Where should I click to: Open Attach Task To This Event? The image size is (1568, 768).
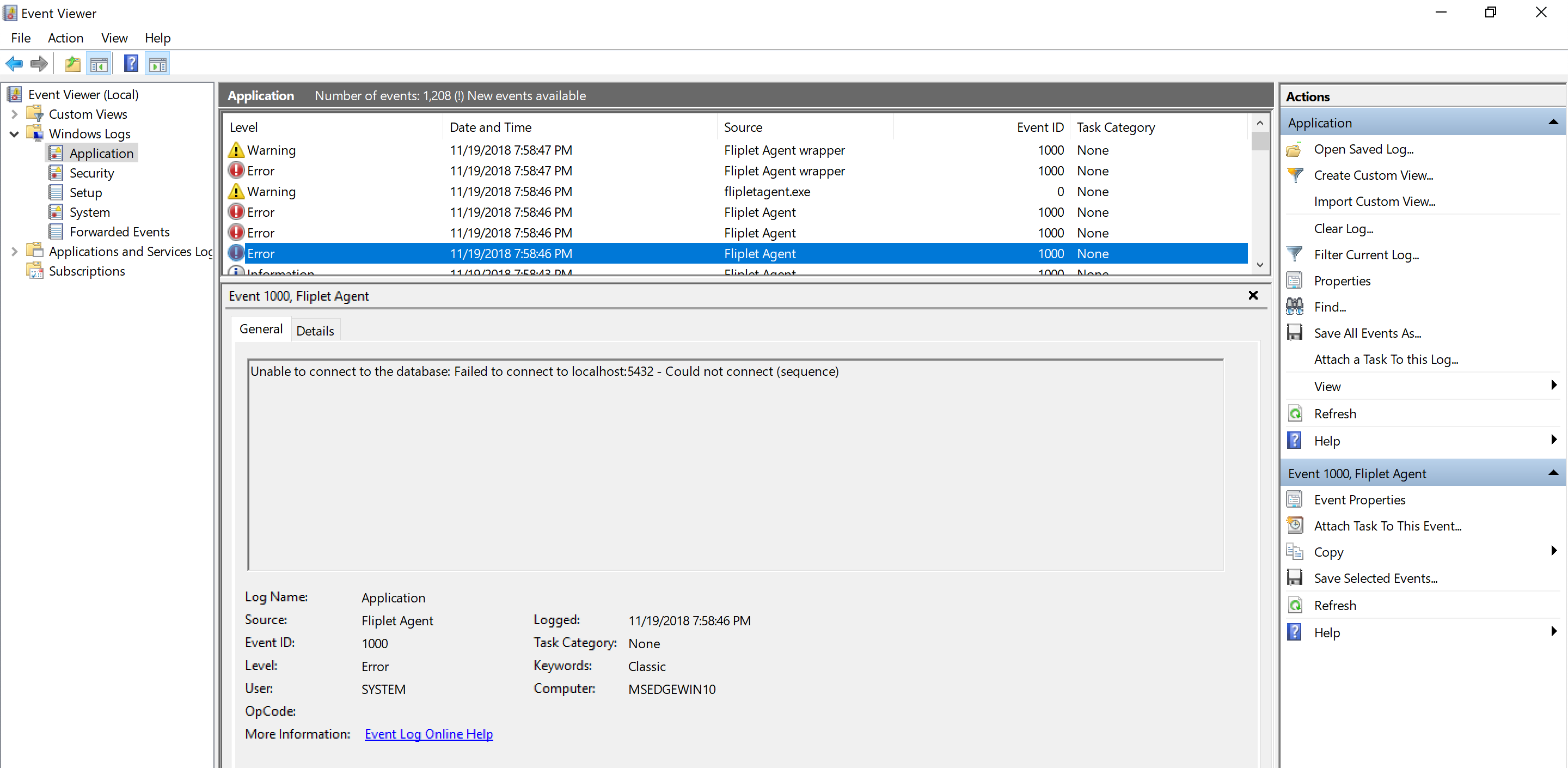[1387, 526]
